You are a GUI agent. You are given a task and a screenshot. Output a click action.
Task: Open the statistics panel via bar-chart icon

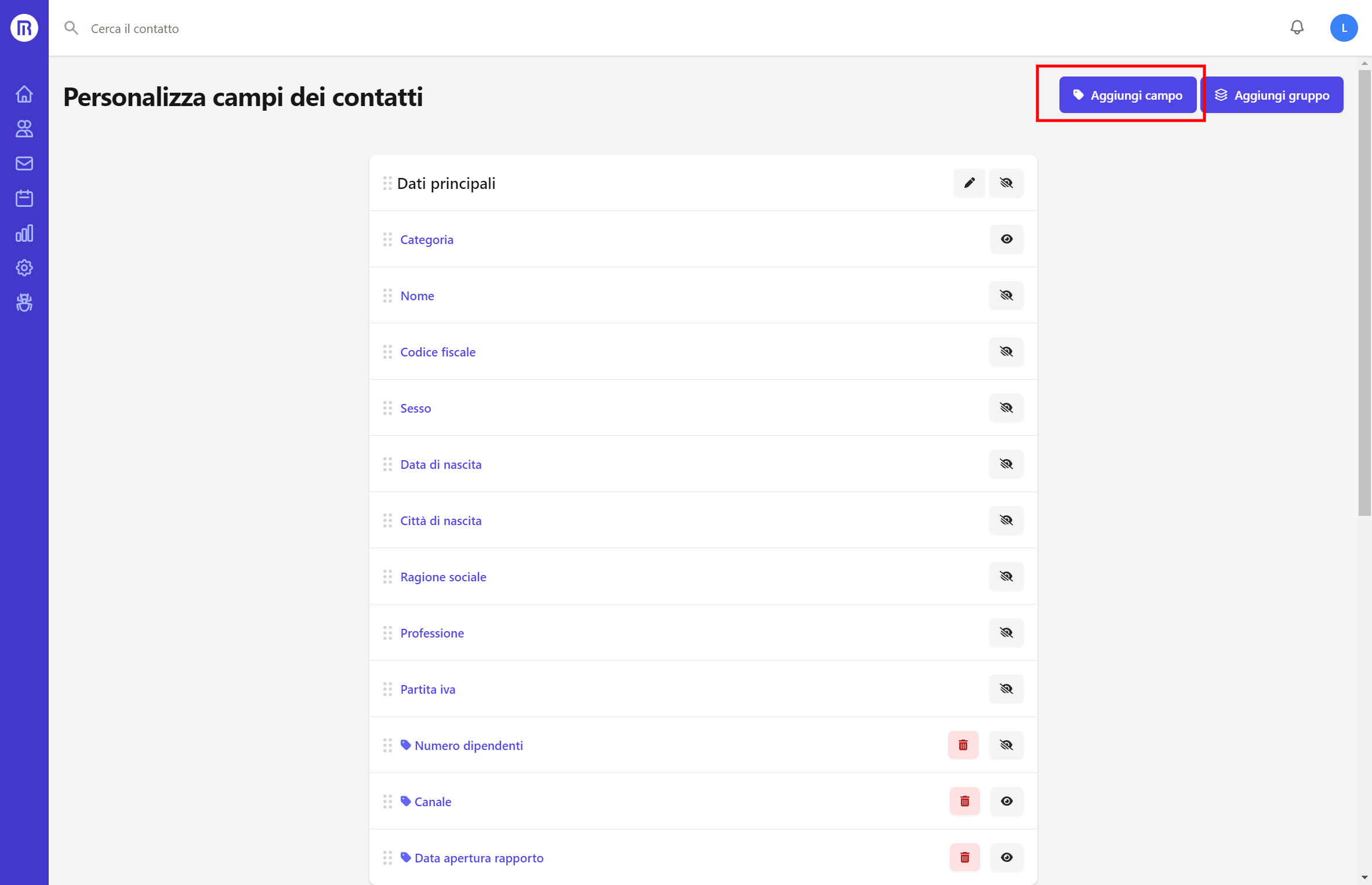point(24,233)
